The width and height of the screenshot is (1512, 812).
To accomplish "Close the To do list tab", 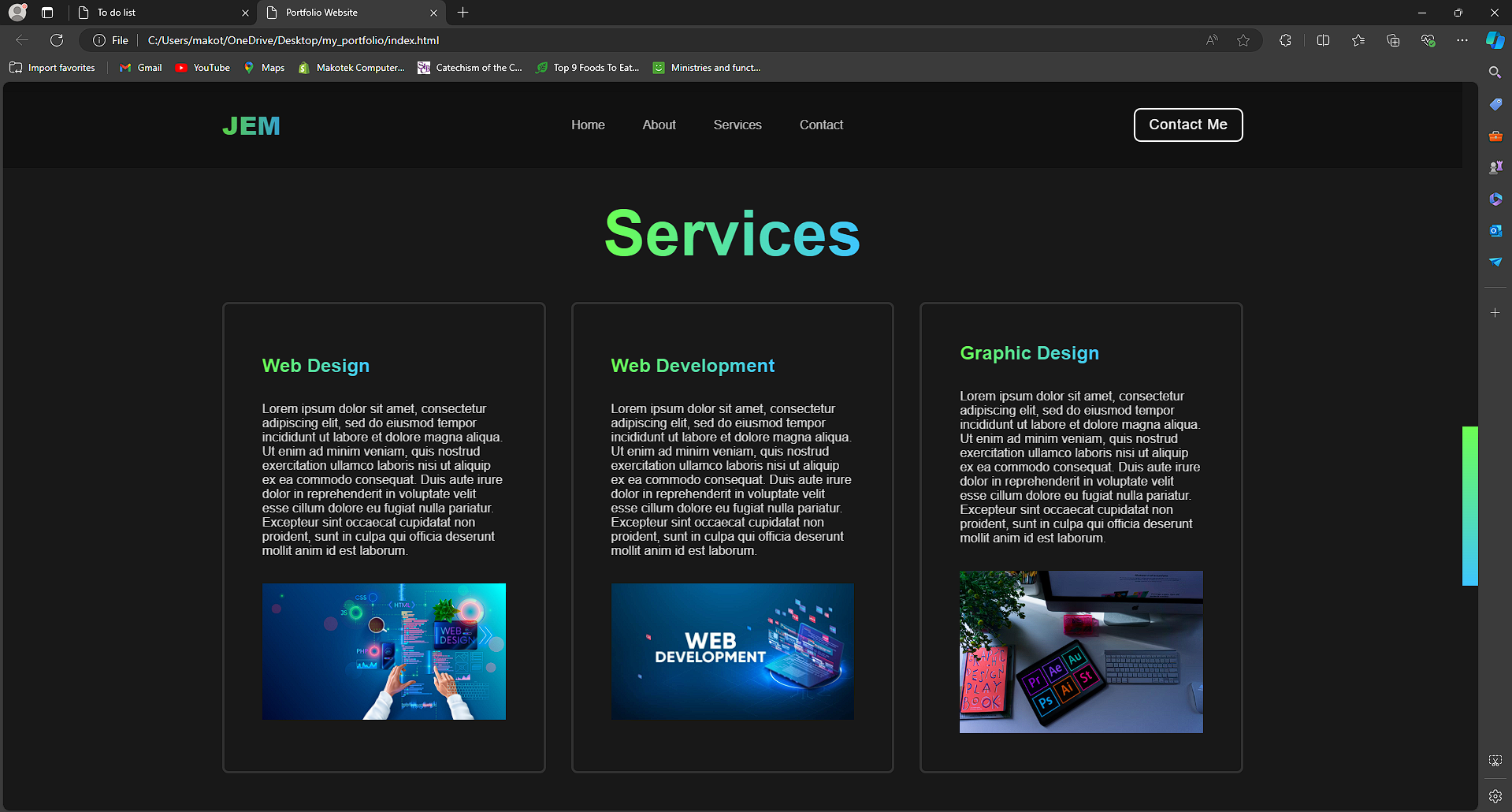I will [x=245, y=13].
